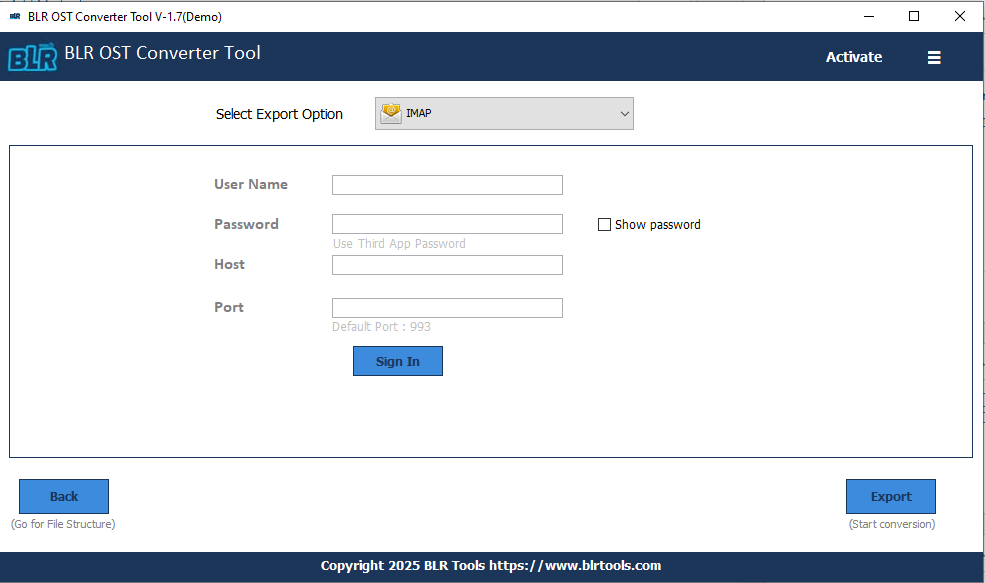Click the Start conversion label under Export

pyautogui.click(x=890, y=523)
